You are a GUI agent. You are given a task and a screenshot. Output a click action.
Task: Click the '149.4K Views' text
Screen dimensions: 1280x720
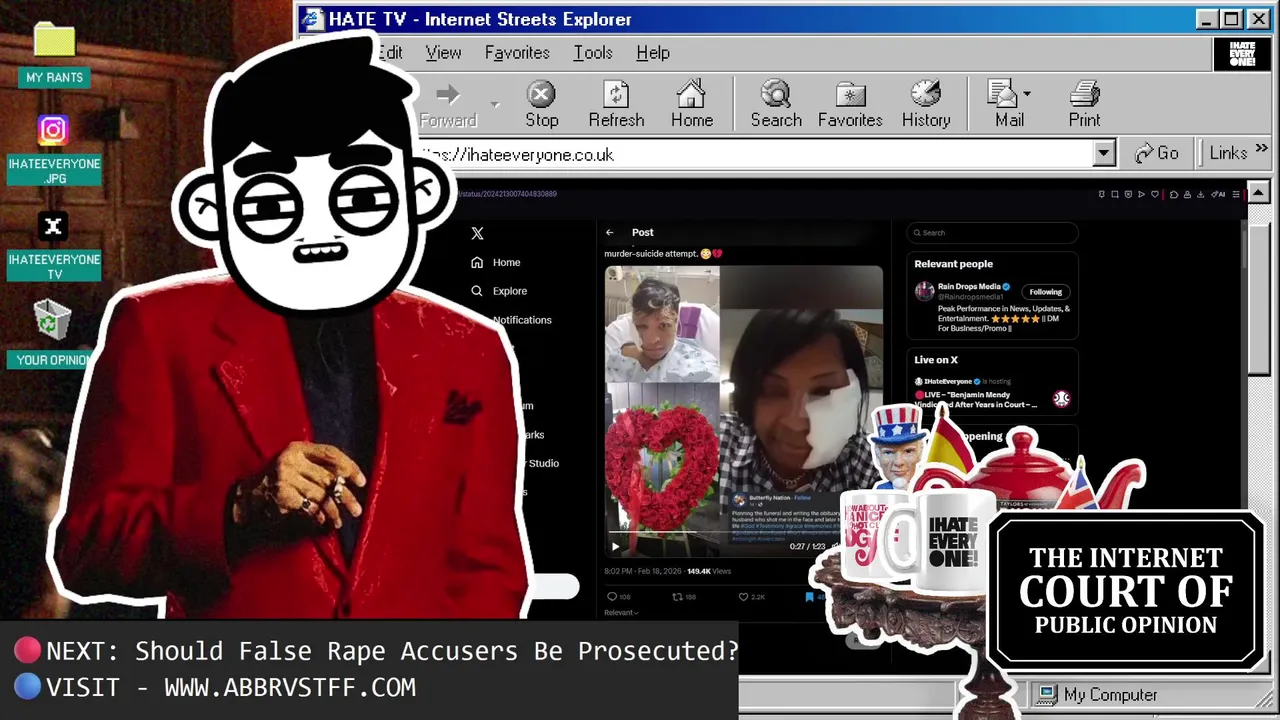[710, 571]
